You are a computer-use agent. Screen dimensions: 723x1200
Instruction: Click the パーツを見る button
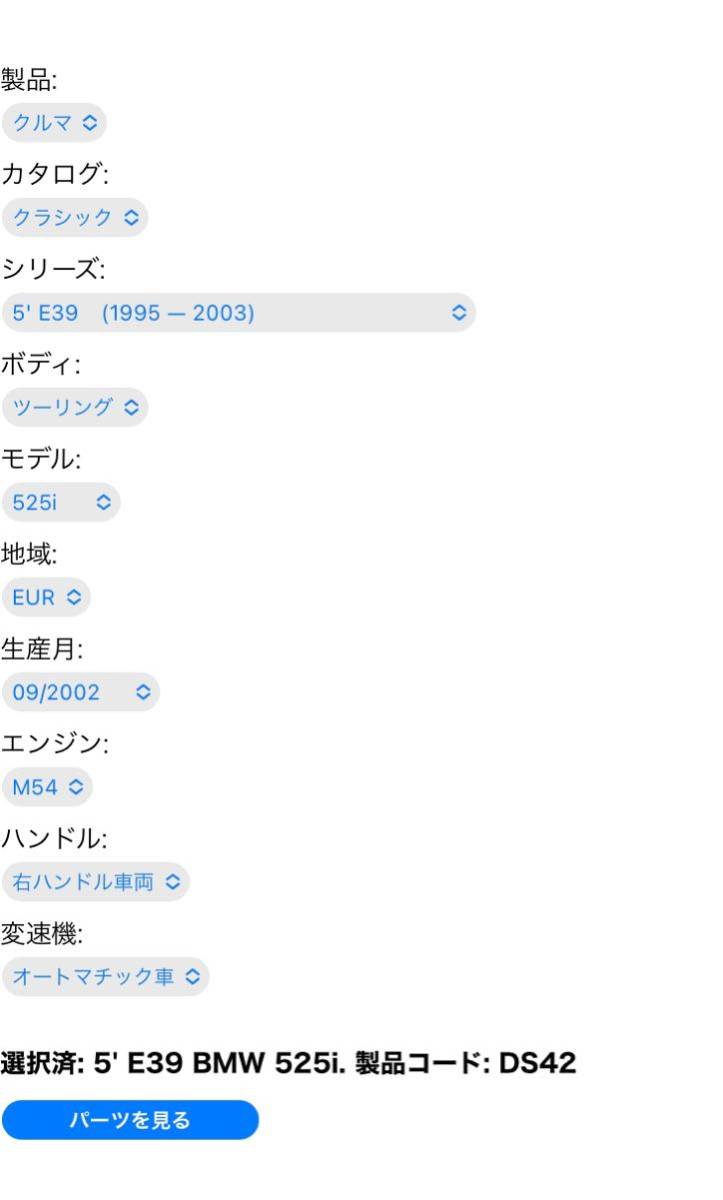click(x=130, y=1120)
